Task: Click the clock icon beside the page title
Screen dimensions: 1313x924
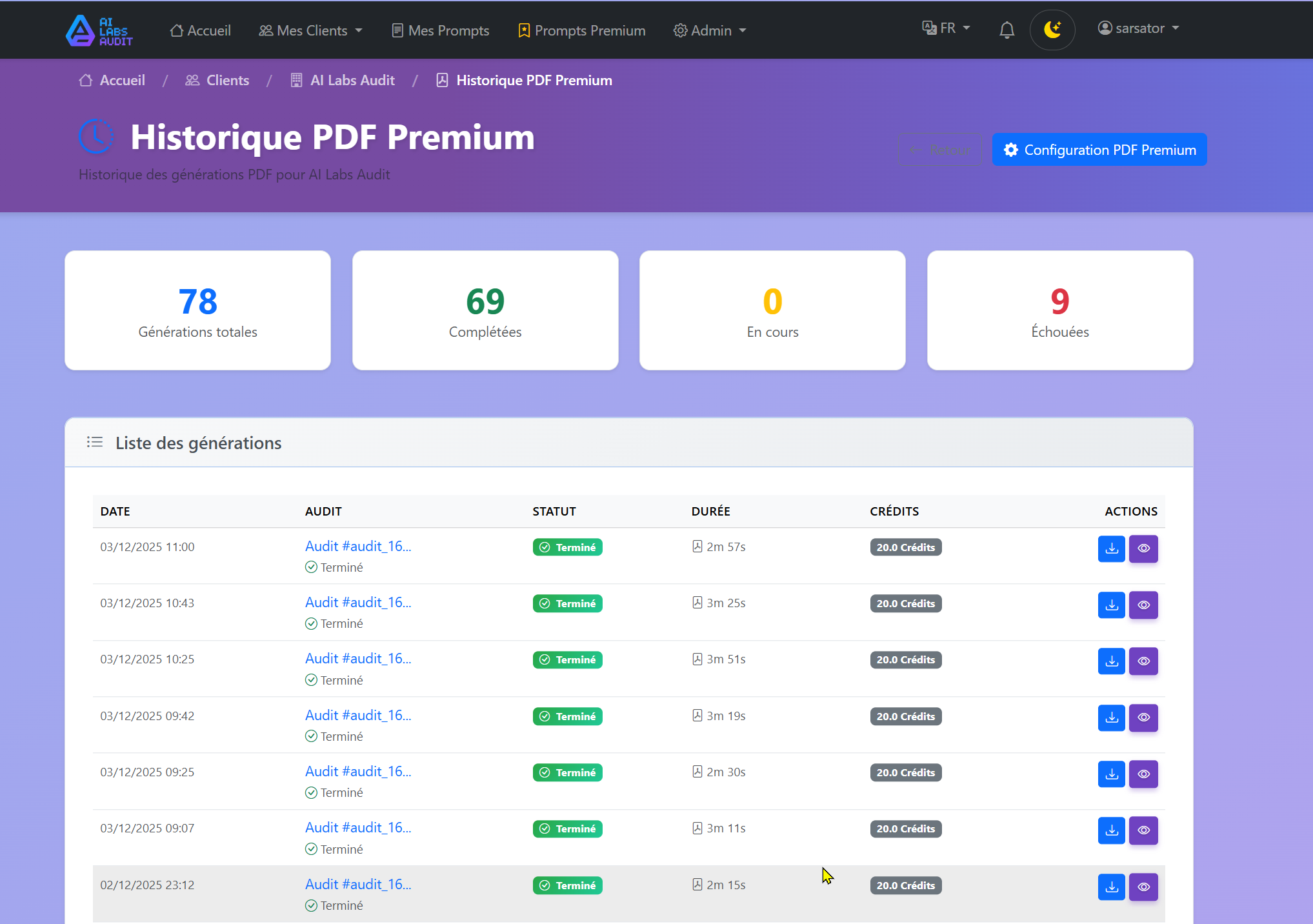Action: click(95, 136)
